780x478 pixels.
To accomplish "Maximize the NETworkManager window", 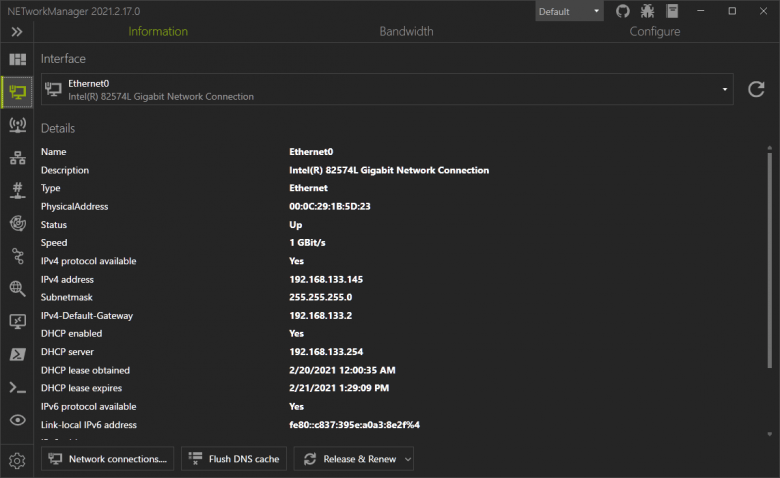I will [732, 11].
